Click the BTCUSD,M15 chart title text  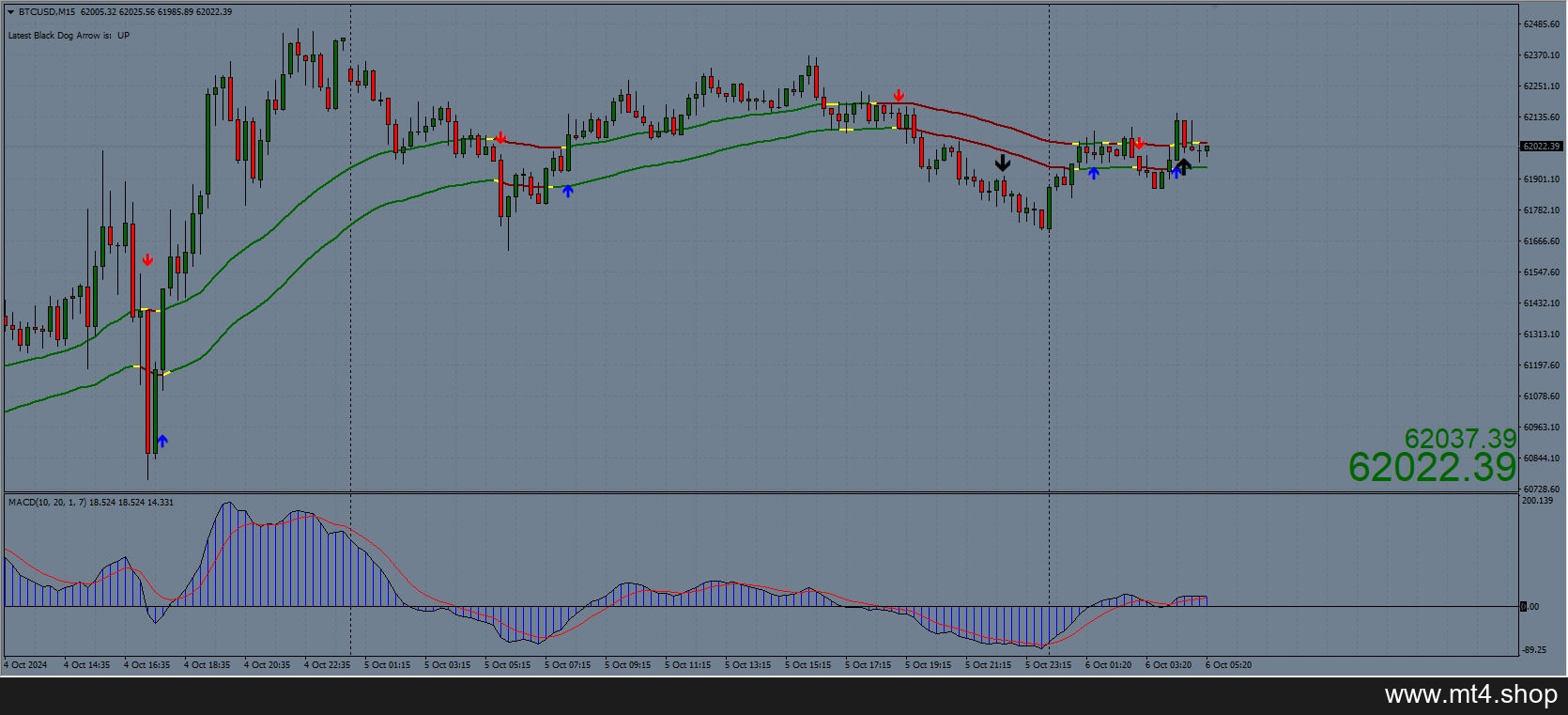click(48, 12)
